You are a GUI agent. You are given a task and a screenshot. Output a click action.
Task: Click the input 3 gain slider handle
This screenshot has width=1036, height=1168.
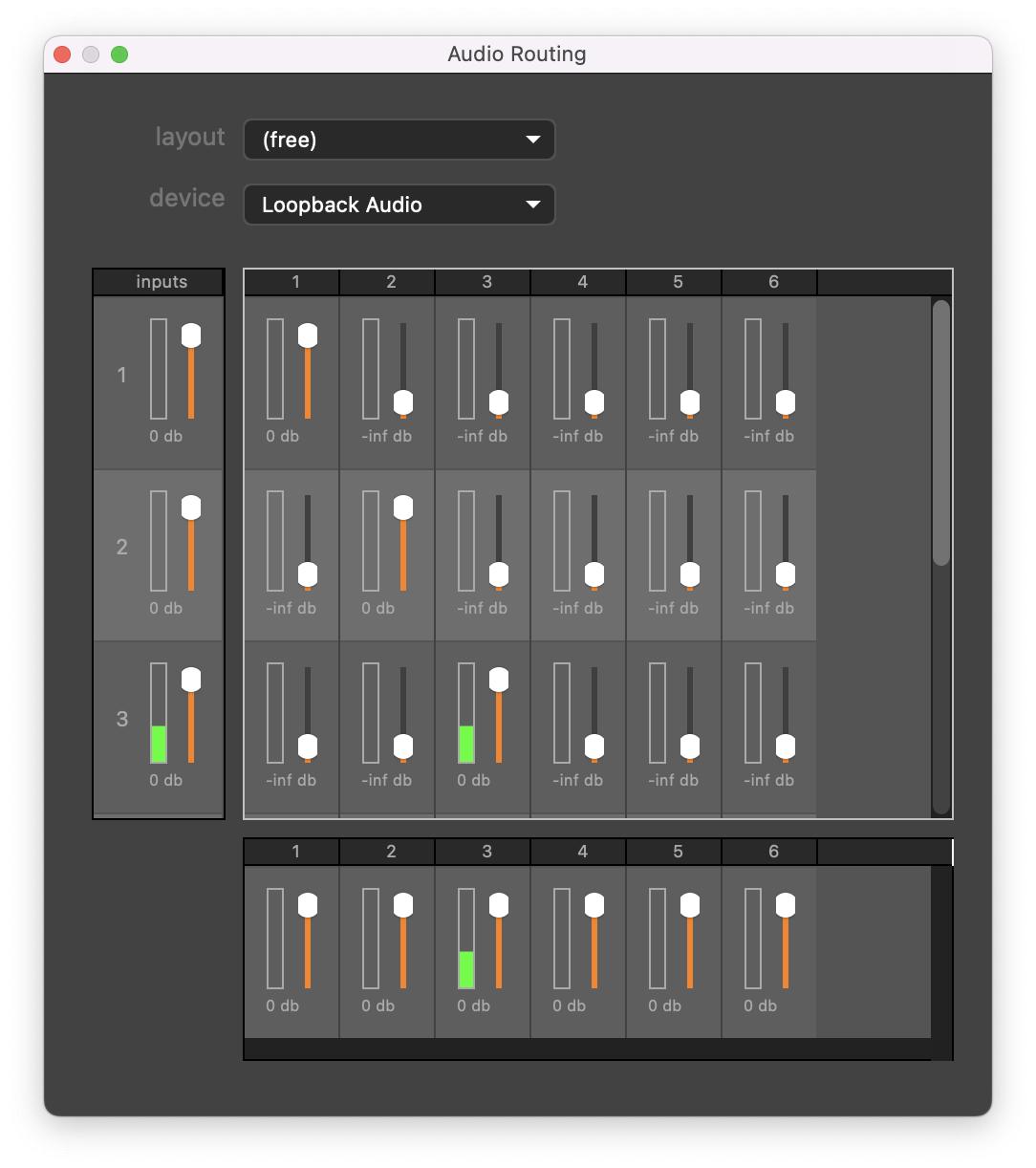pyautogui.click(x=191, y=680)
